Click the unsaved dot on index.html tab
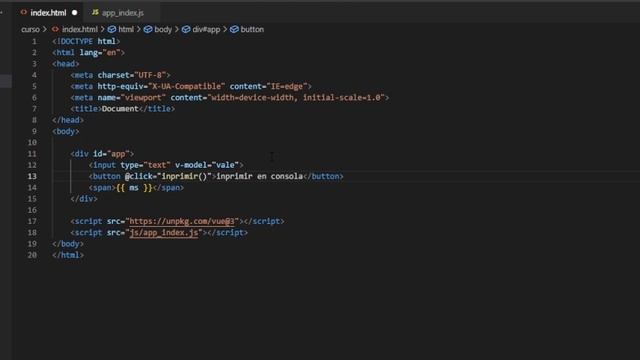640x360 pixels. [75, 13]
